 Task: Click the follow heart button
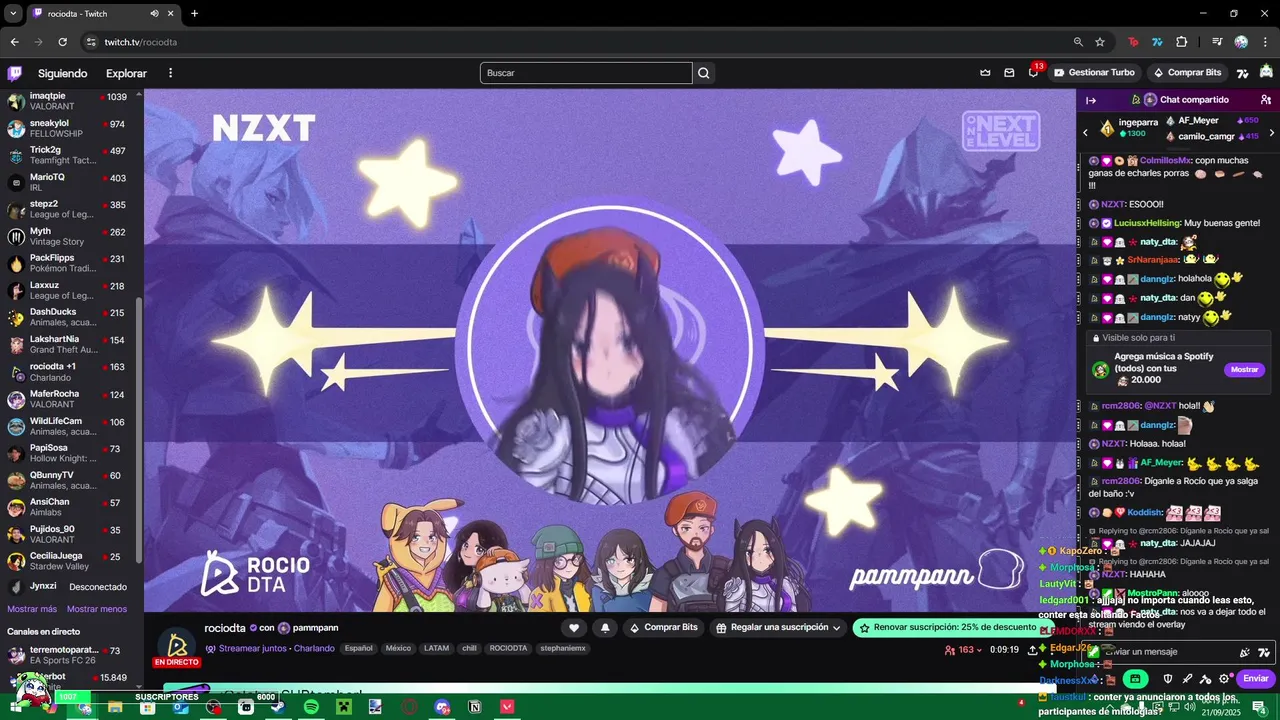(x=574, y=628)
